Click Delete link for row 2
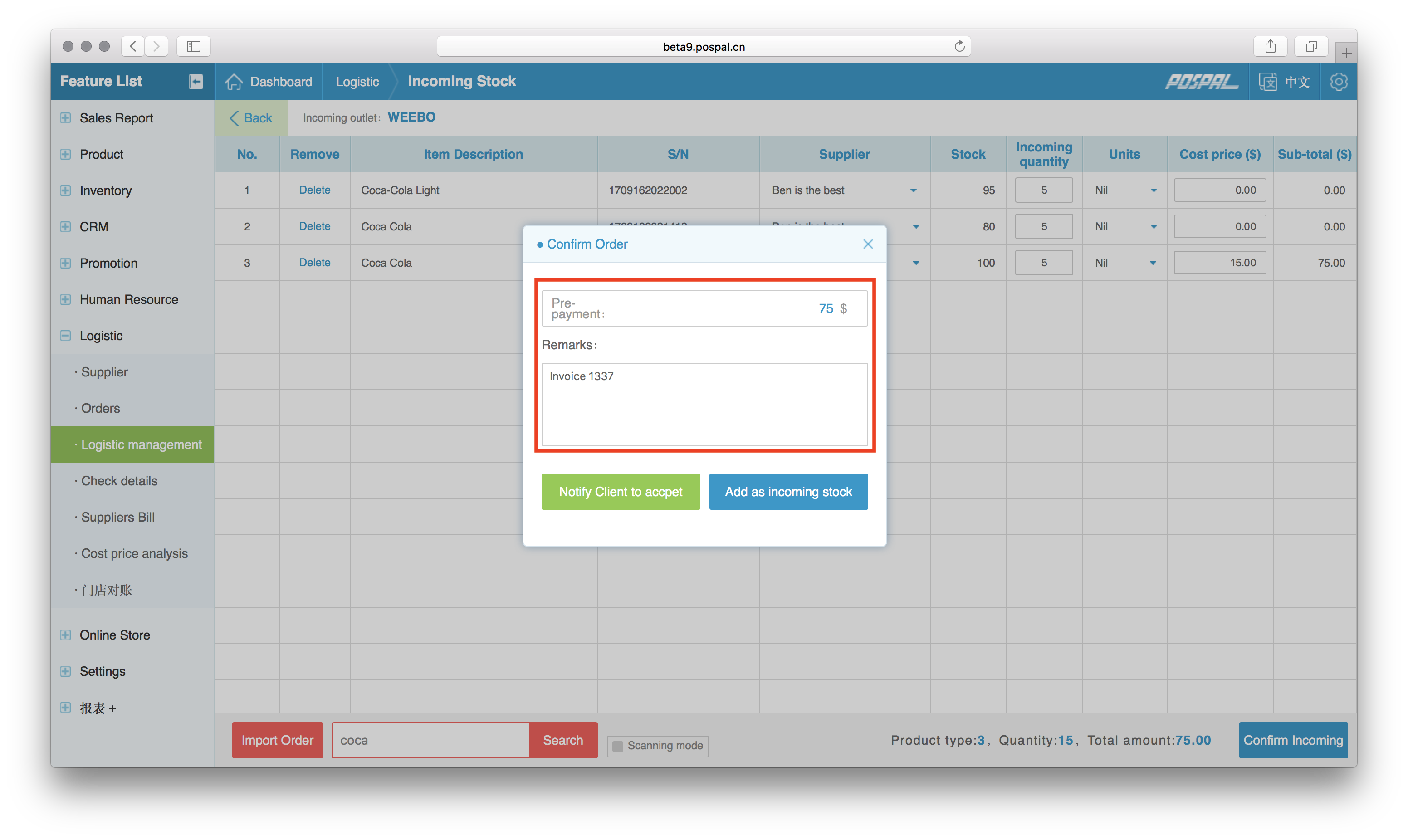This screenshot has width=1408, height=840. click(x=315, y=226)
